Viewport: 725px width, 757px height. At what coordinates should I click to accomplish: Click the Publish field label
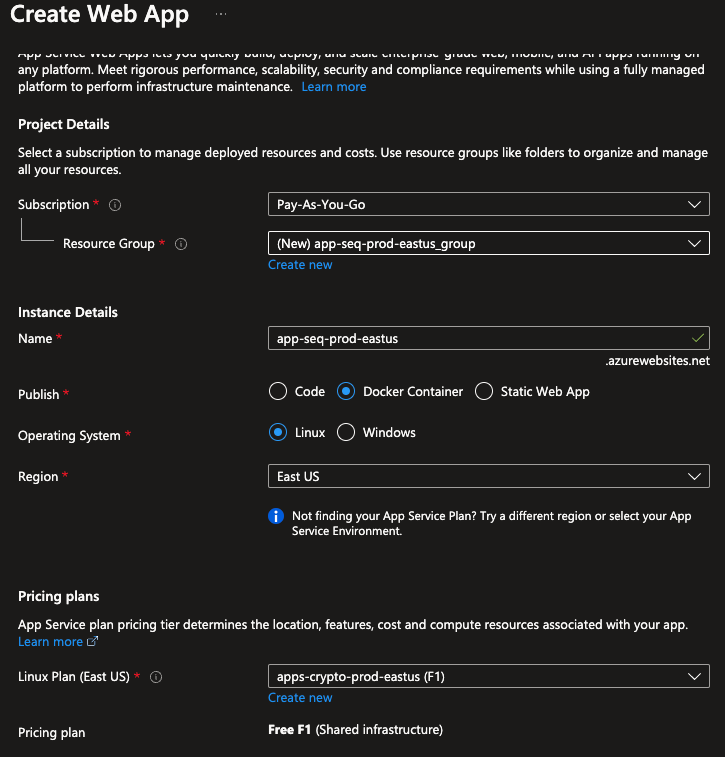pyautogui.click(x=39, y=394)
